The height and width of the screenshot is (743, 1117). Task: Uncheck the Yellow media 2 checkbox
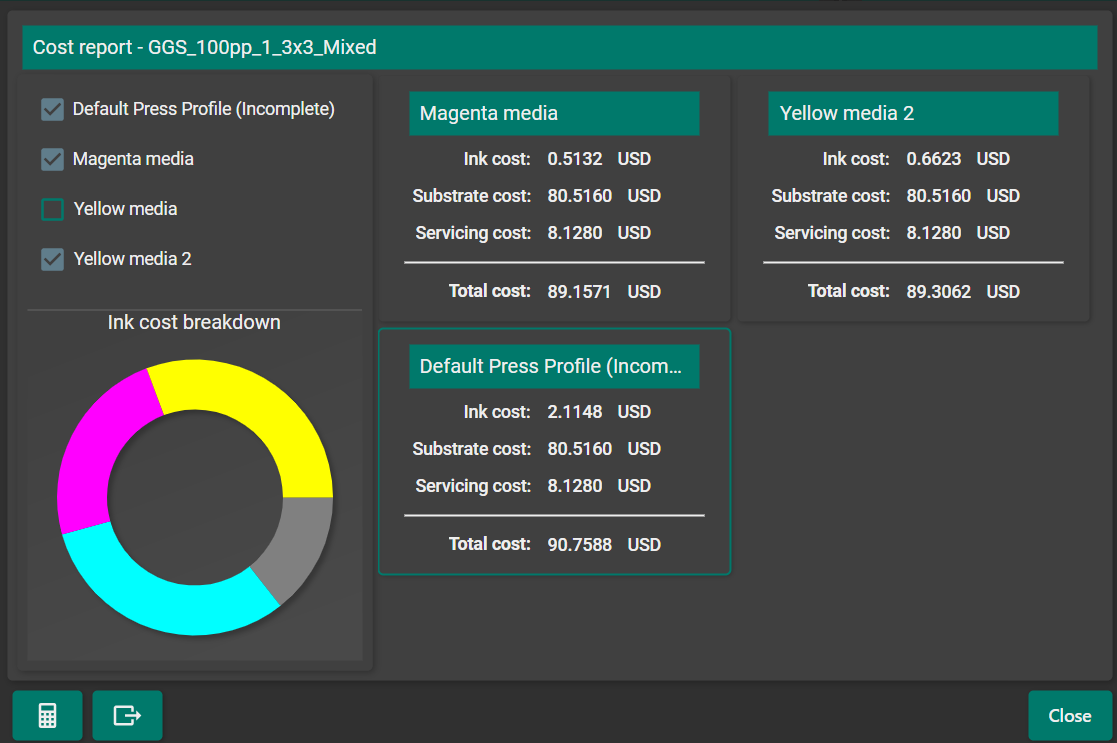click(x=52, y=259)
